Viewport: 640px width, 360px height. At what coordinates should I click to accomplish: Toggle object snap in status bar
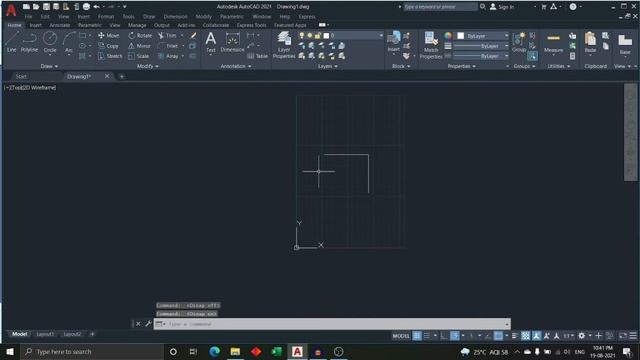(498, 336)
